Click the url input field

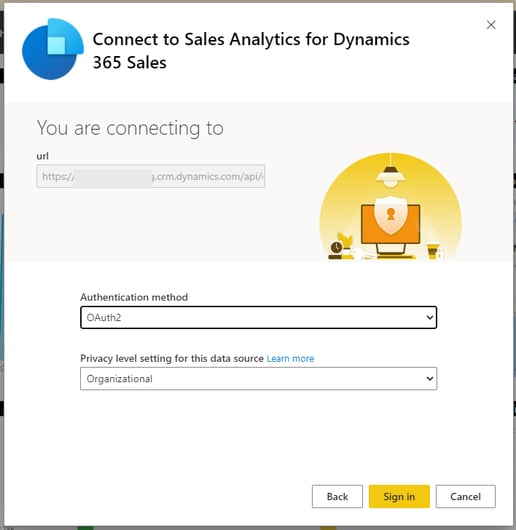150,176
